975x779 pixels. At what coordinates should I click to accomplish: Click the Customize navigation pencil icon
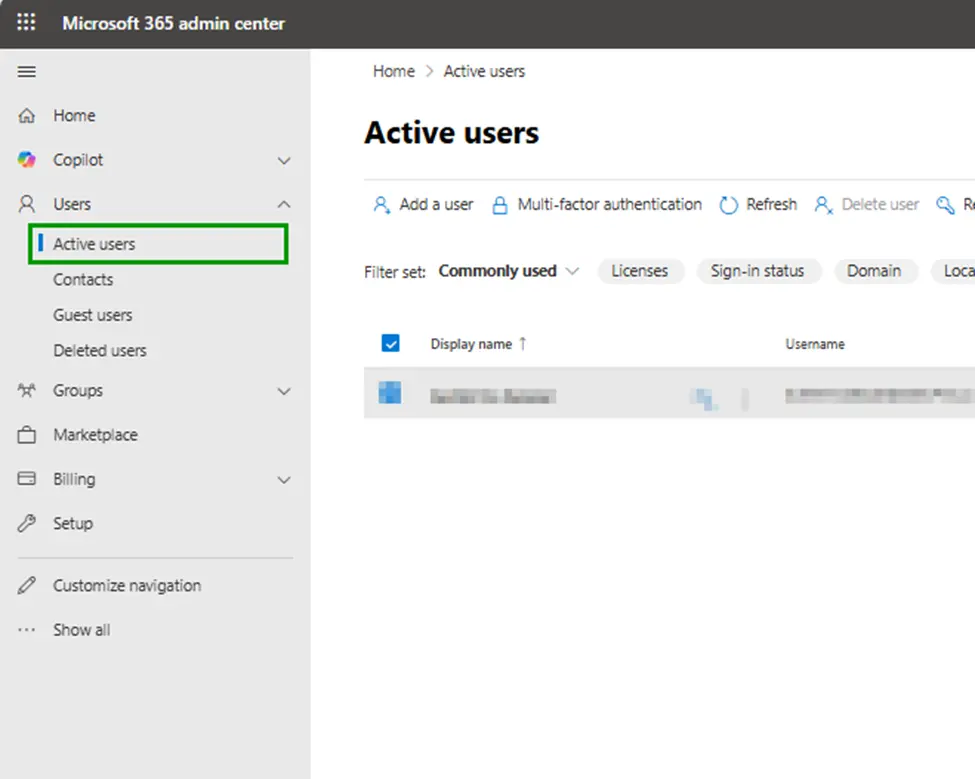click(x=26, y=585)
